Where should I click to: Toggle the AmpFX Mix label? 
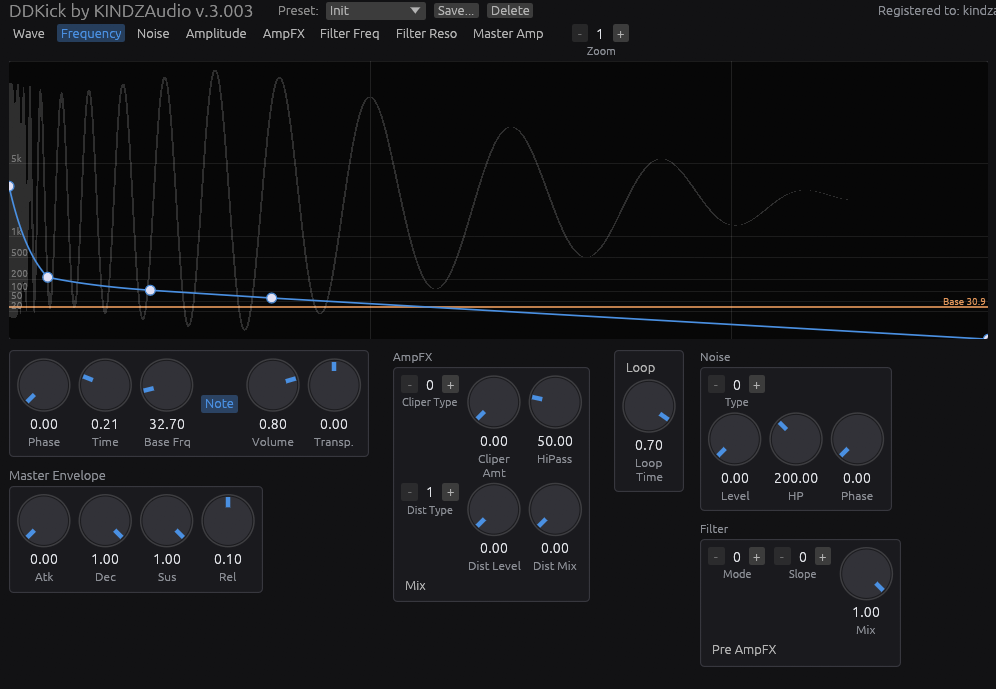coord(415,585)
